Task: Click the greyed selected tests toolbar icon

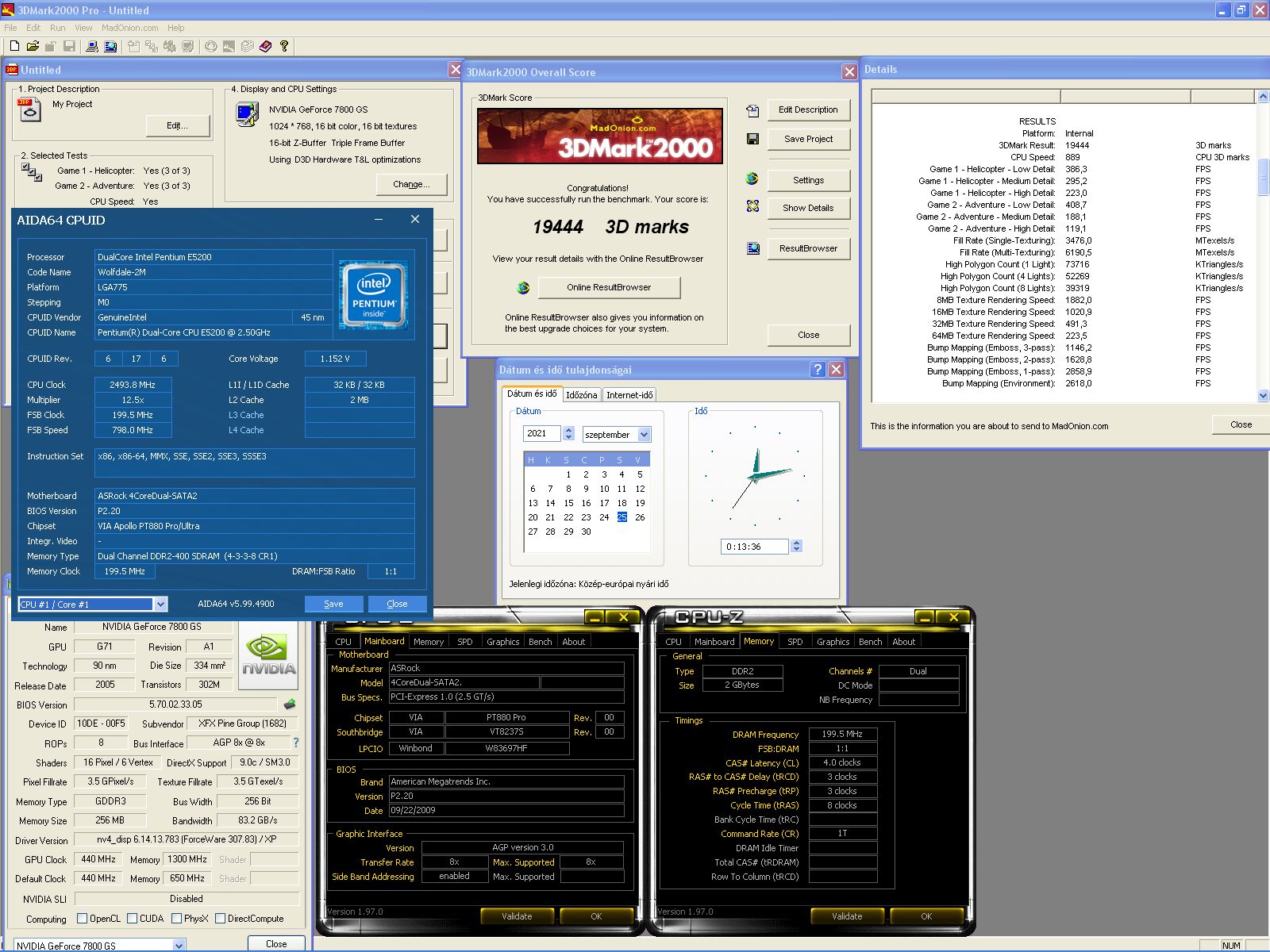Action: (151, 47)
